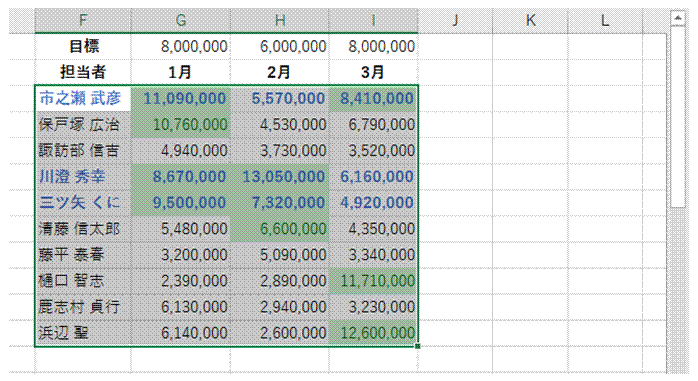698x381 pixels.
Task: Click the scroll up arrow button
Action: (678, 18)
